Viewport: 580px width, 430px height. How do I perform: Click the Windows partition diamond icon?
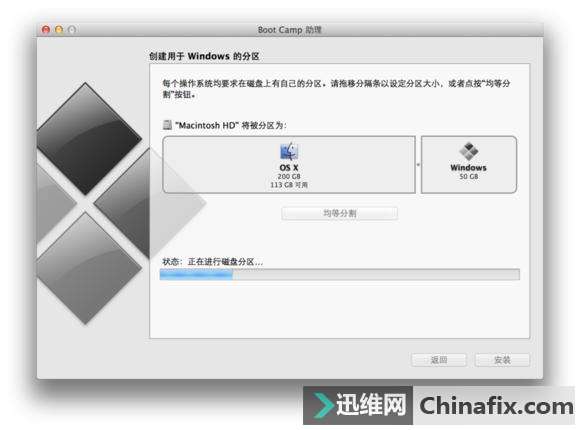(x=469, y=152)
